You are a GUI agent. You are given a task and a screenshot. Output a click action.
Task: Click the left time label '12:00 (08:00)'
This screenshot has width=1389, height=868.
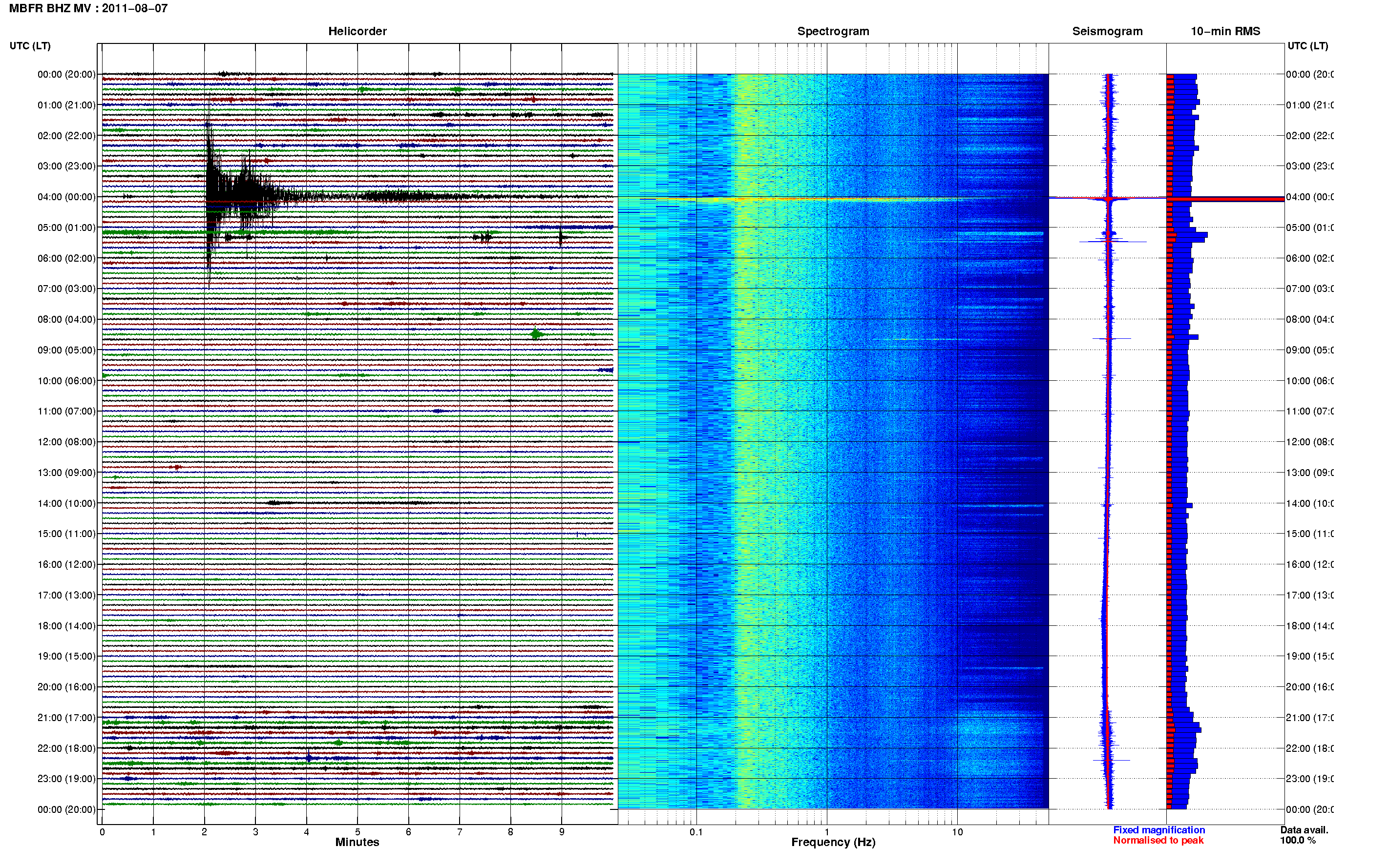pos(66,442)
